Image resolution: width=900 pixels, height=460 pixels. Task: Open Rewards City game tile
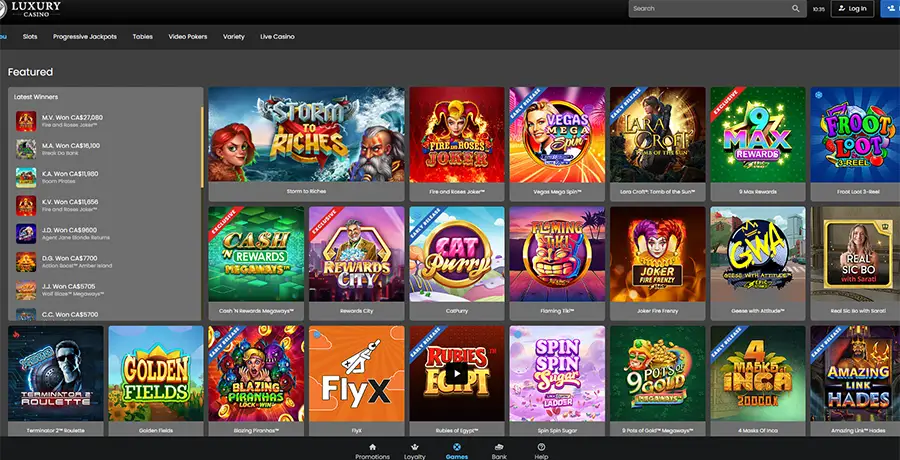[x=356, y=254]
